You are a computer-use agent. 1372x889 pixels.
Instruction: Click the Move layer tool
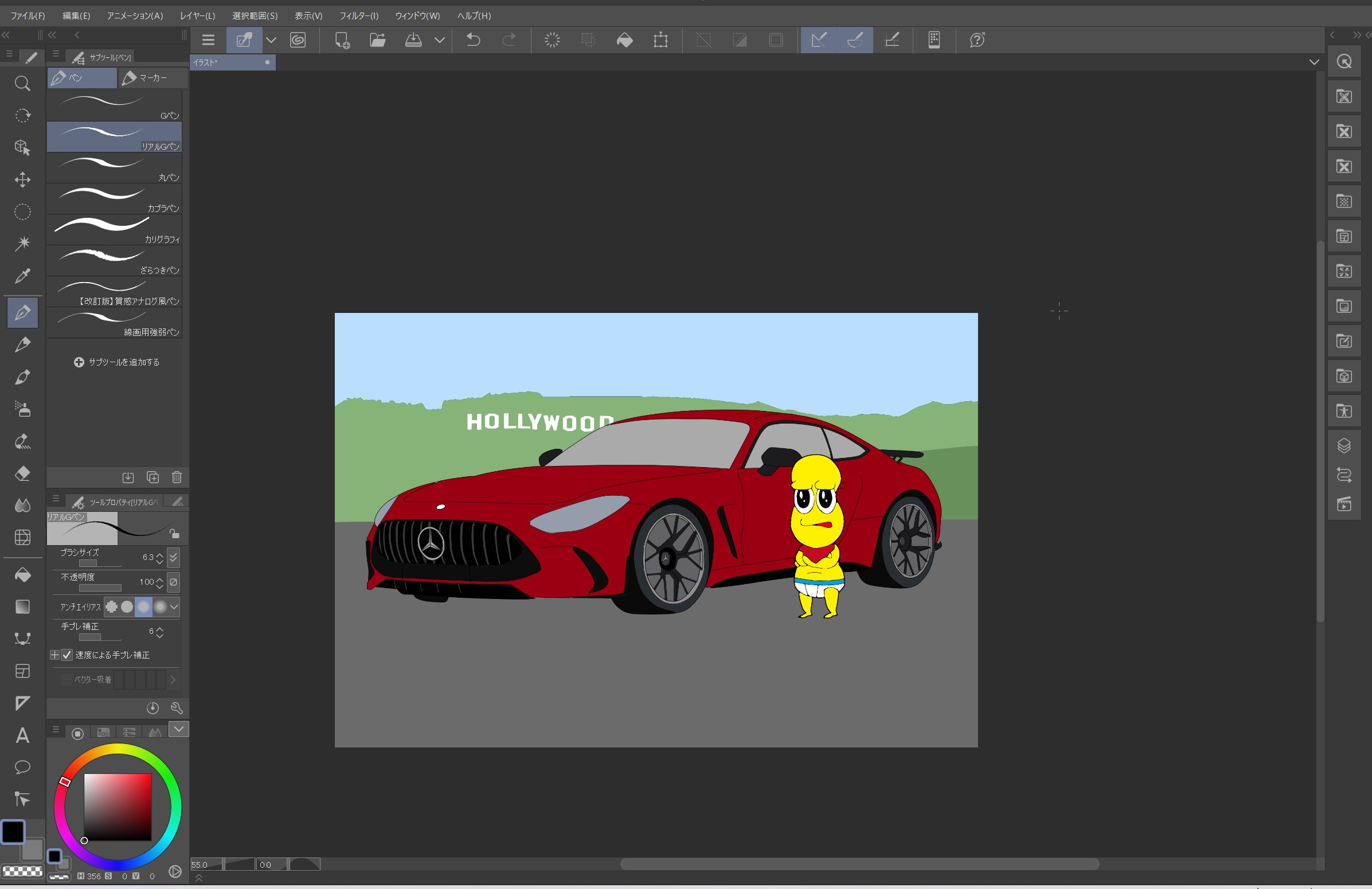click(x=22, y=180)
